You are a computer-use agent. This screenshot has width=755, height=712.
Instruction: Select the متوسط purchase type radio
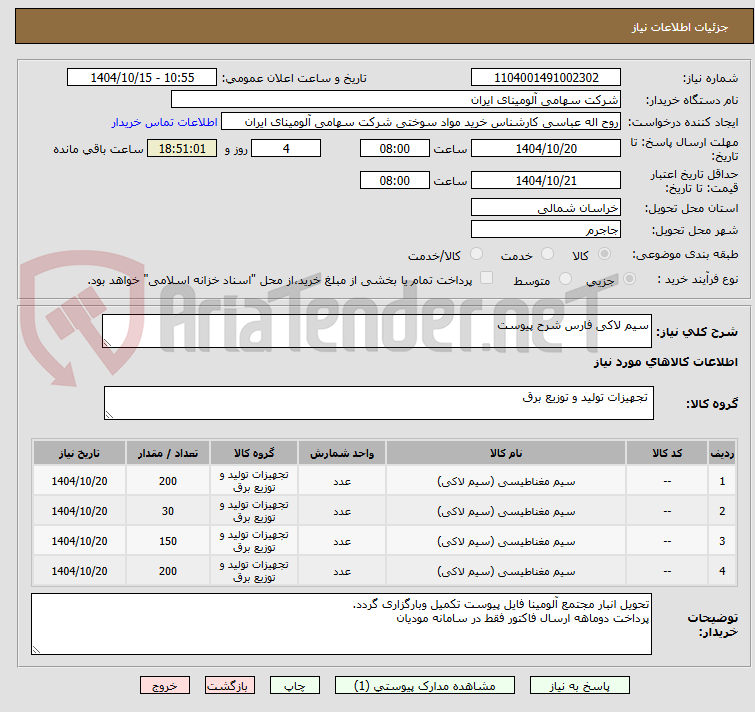coord(565,279)
